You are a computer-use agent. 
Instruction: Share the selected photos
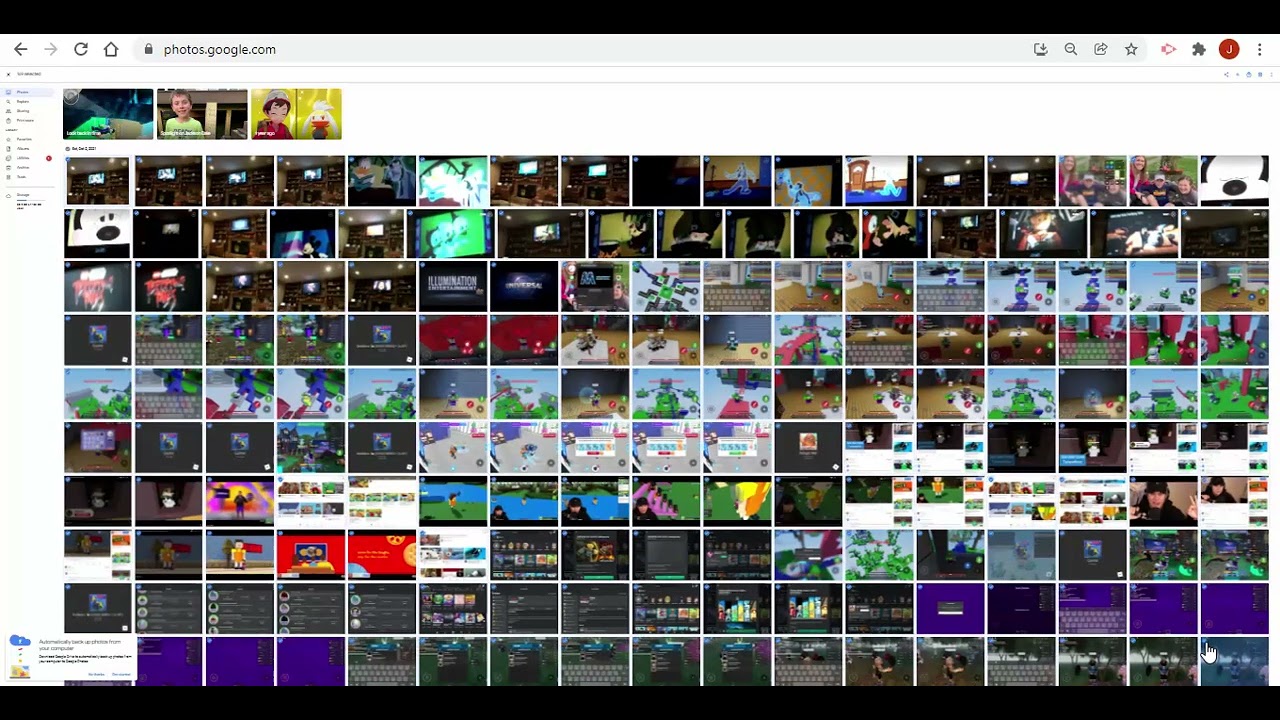click(x=1227, y=74)
